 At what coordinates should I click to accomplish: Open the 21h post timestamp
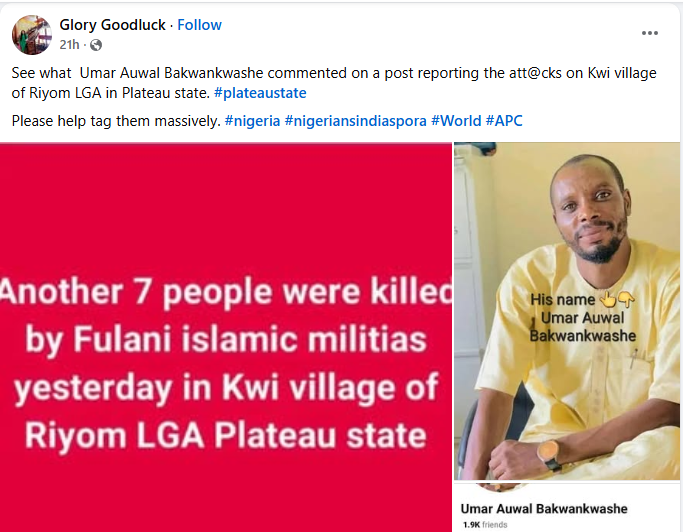pyautogui.click(x=70, y=45)
